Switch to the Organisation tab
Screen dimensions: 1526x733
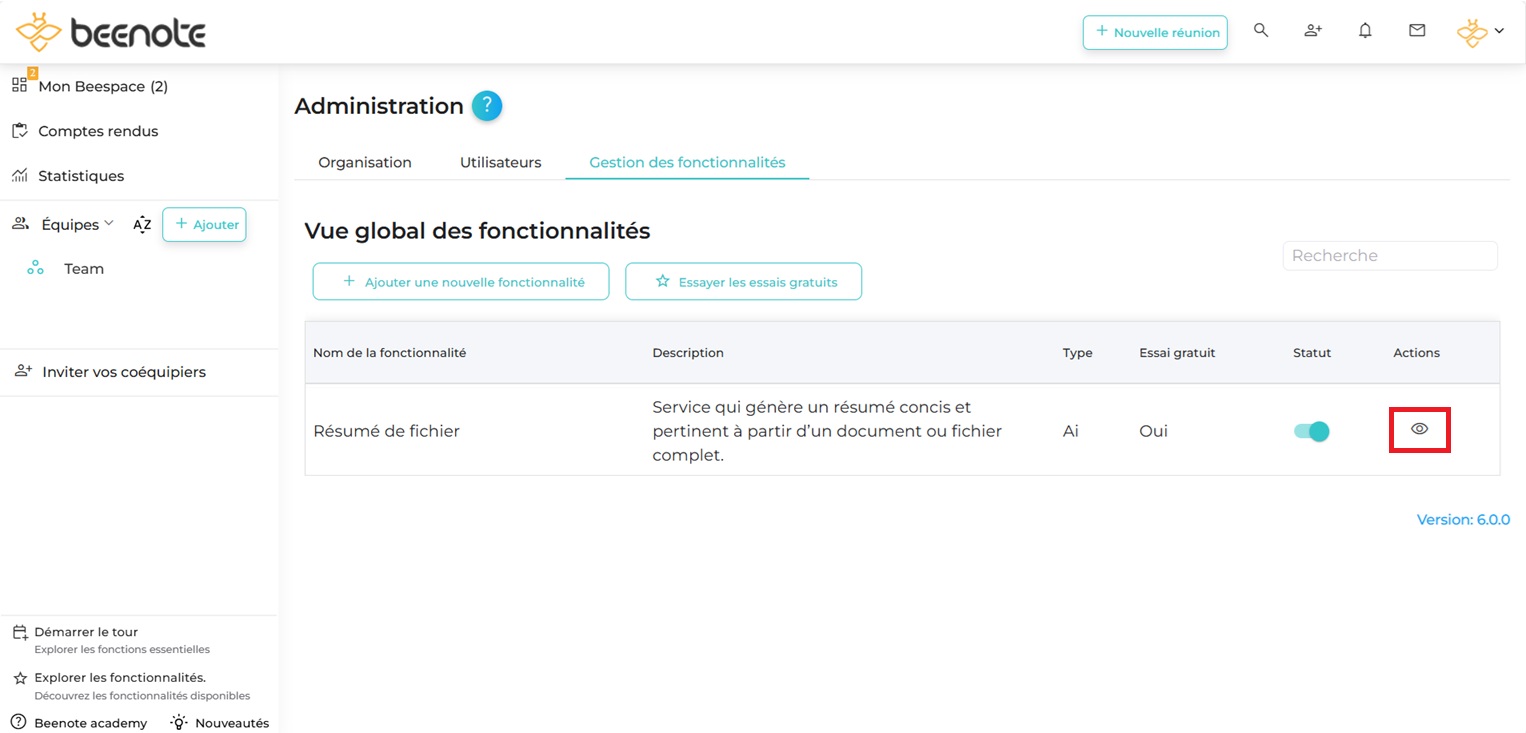click(365, 162)
